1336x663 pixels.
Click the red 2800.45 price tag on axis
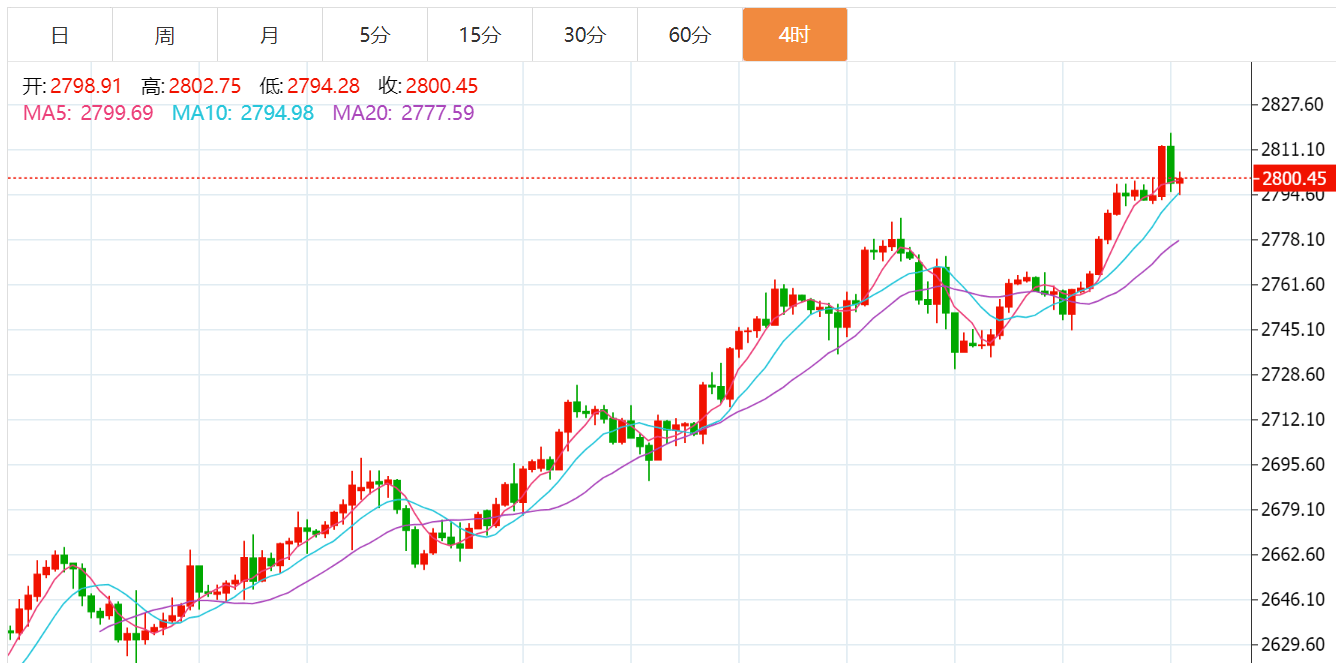(x=1293, y=179)
